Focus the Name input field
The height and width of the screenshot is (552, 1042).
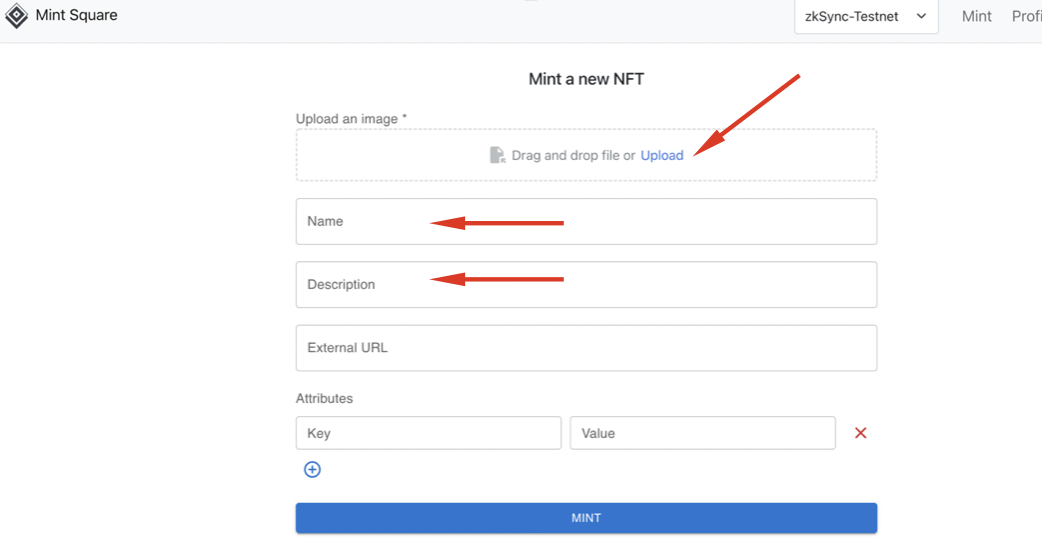[x=586, y=221]
